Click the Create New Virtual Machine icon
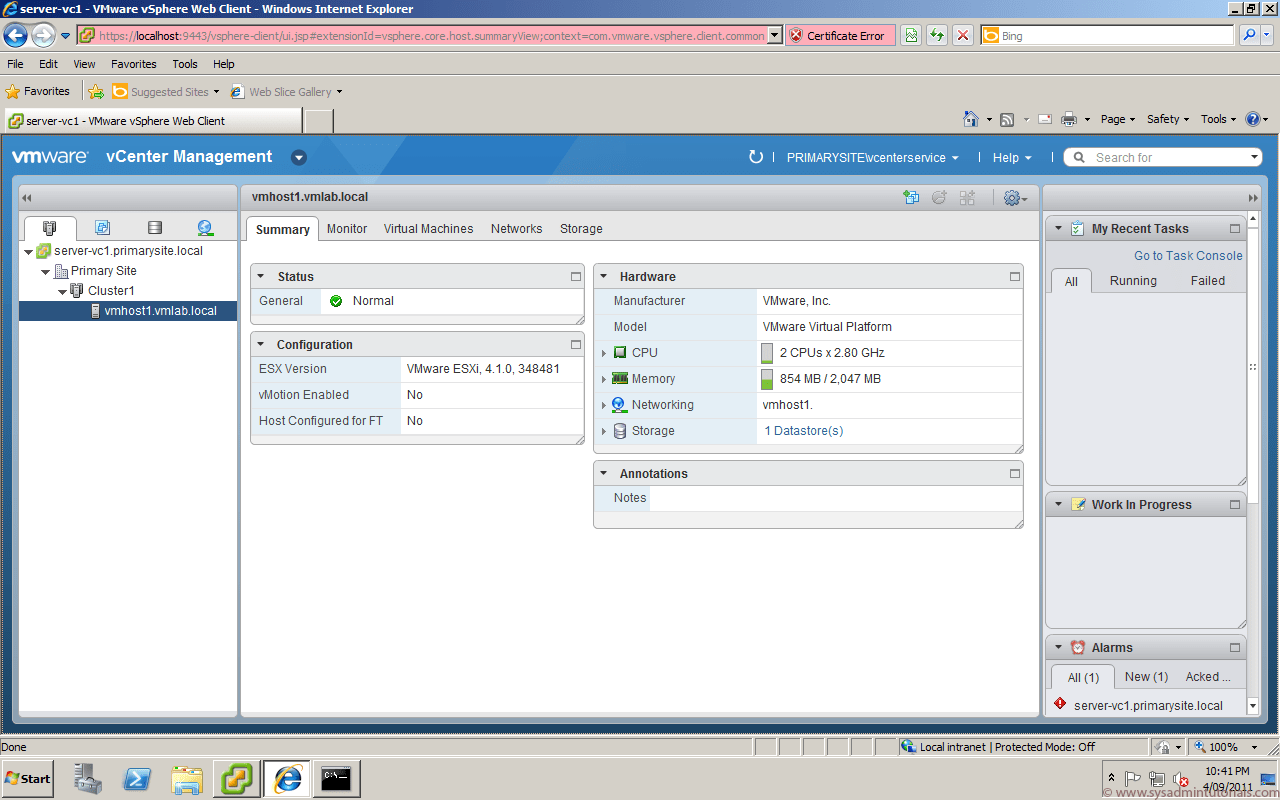 911,197
